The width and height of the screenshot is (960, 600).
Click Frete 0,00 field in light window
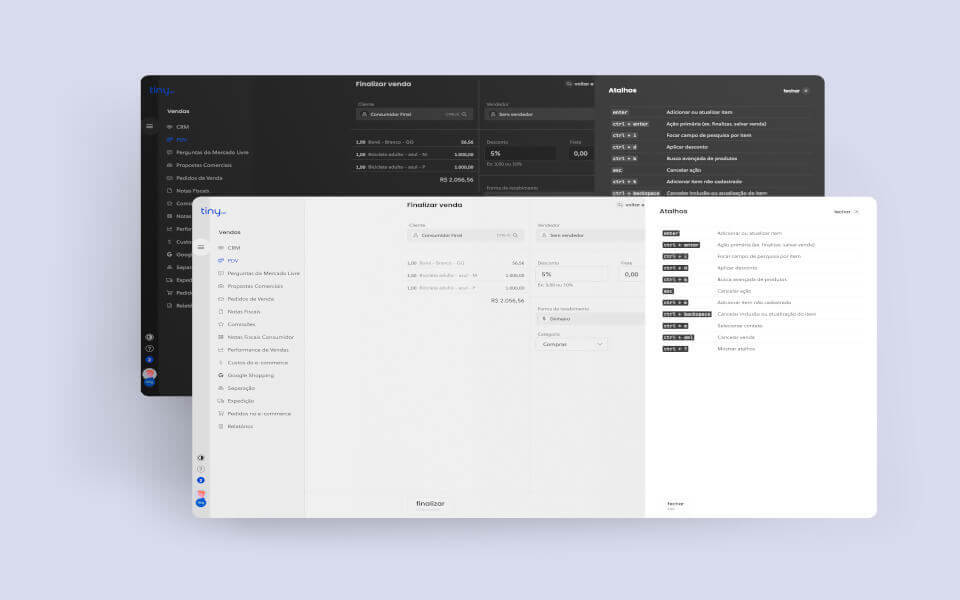[632, 274]
